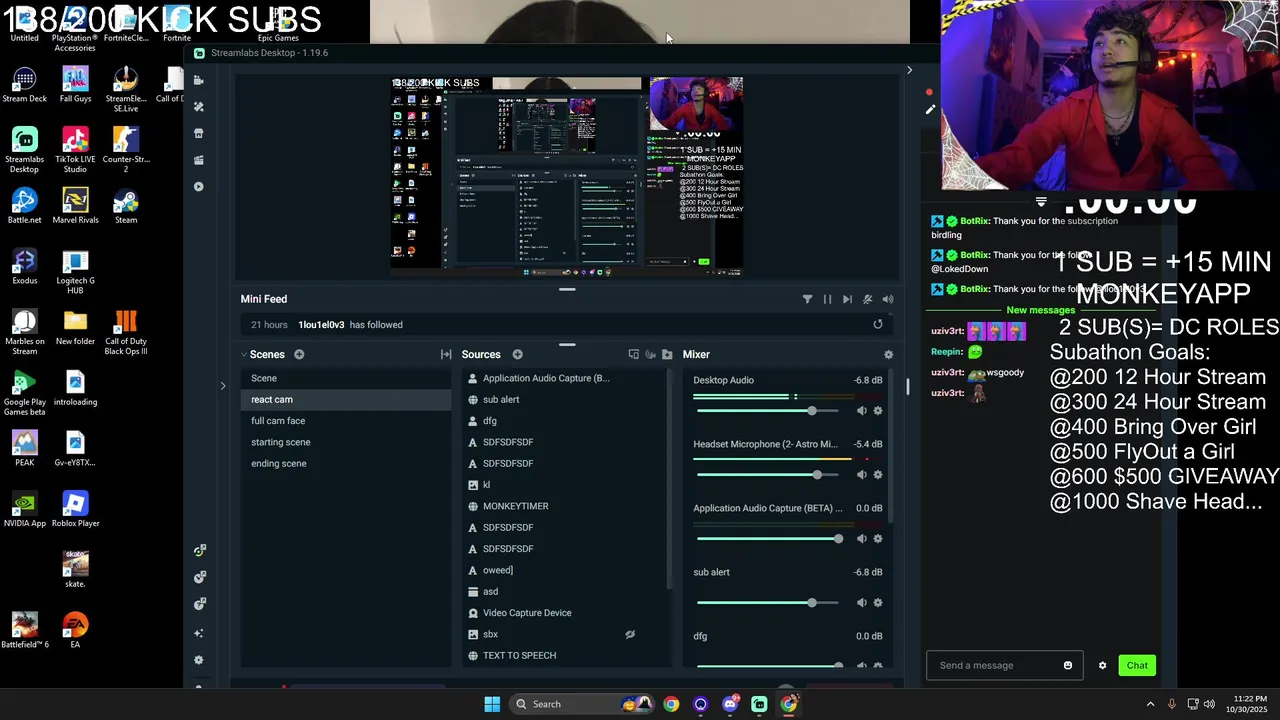
Task: Open chat settings gear icon
Action: (1103, 665)
